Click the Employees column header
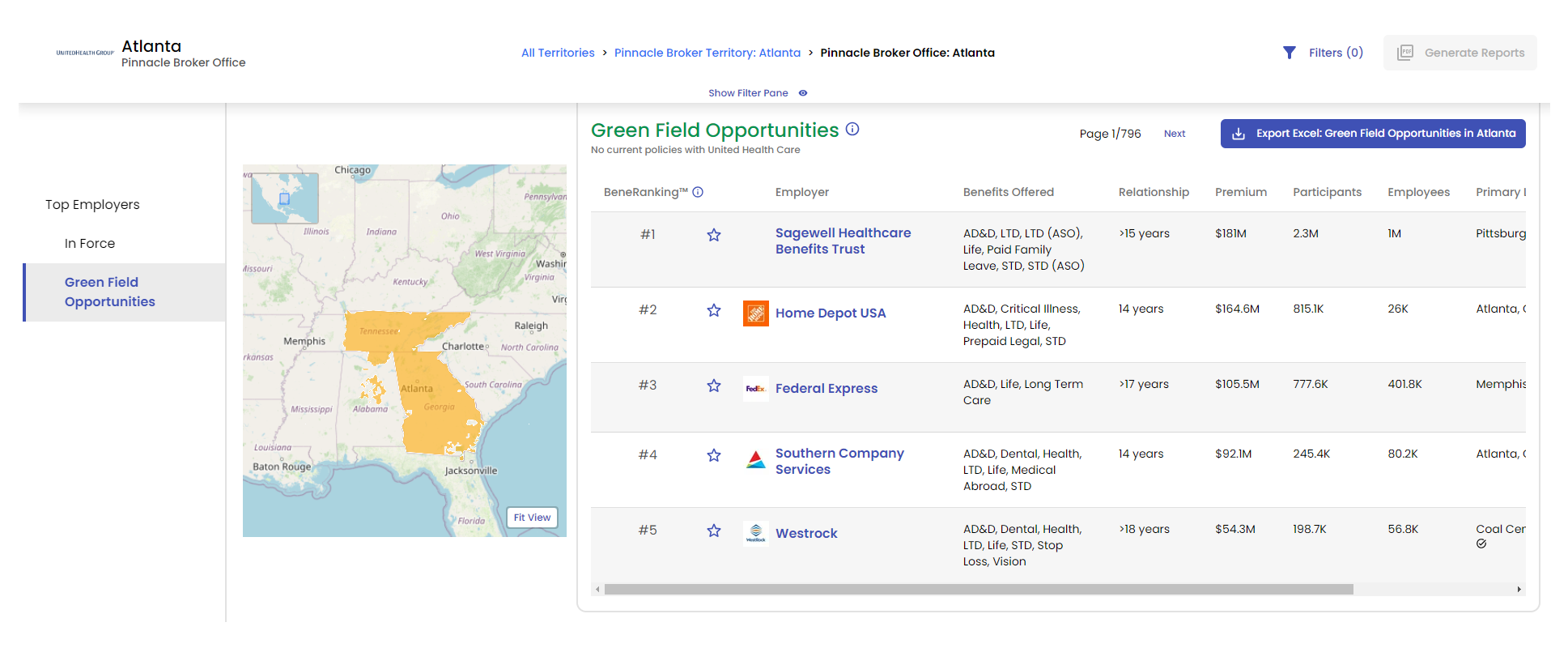Viewport: 1568px width, 648px height. point(1418,192)
